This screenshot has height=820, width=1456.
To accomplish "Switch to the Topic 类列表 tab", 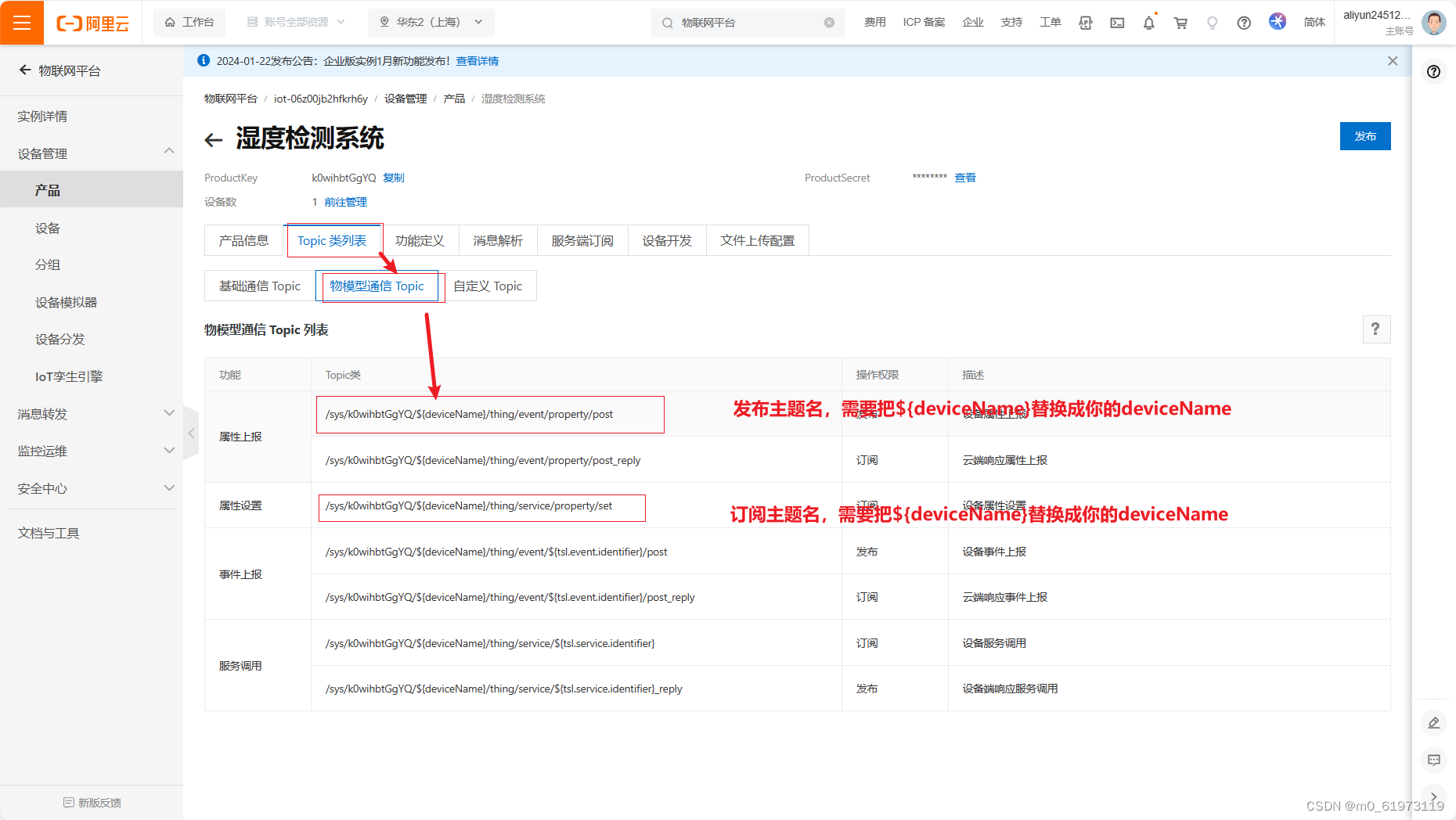I will [x=332, y=240].
